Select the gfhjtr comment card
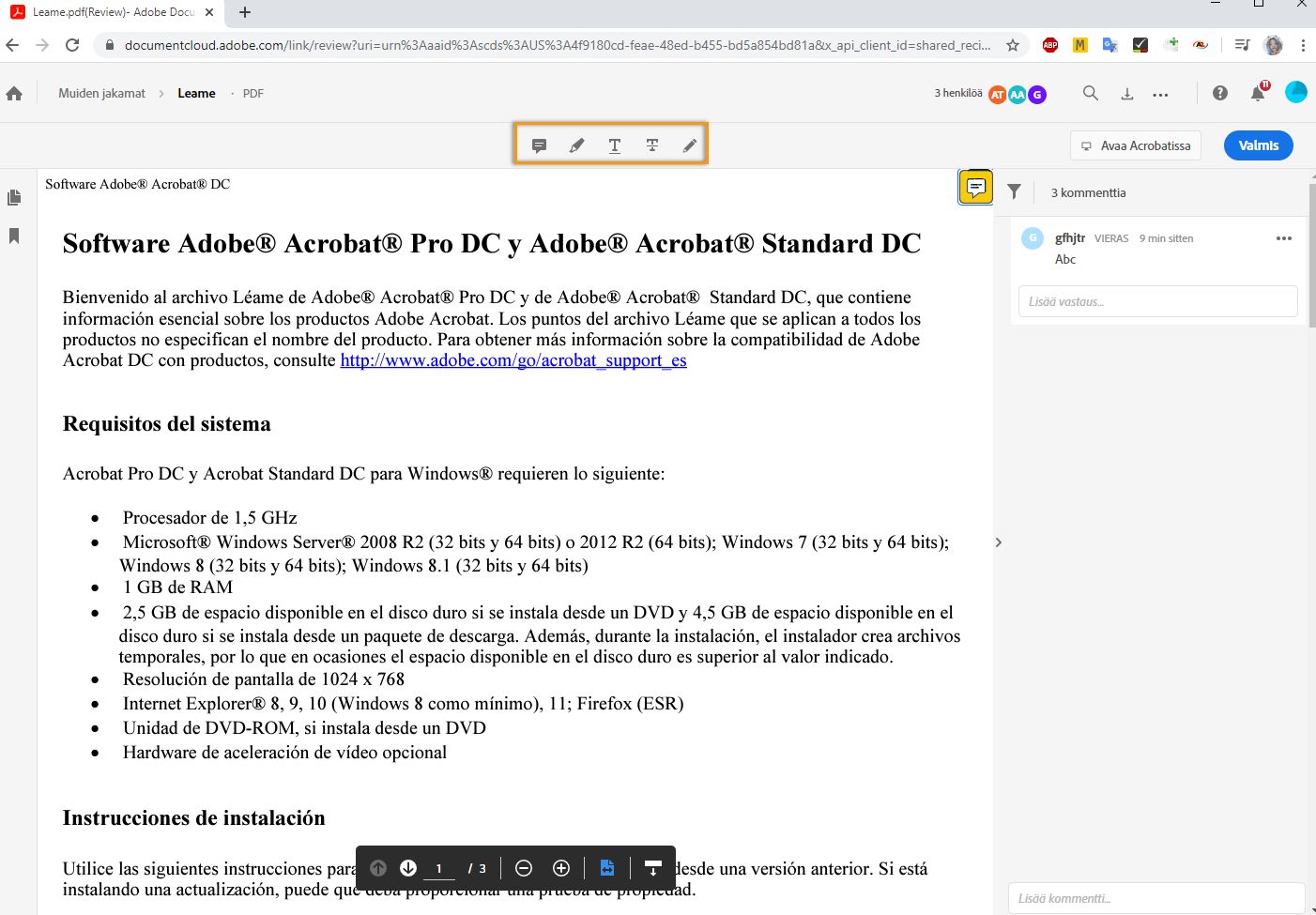Image resolution: width=1316 pixels, height=915 pixels. (x=1157, y=271)
